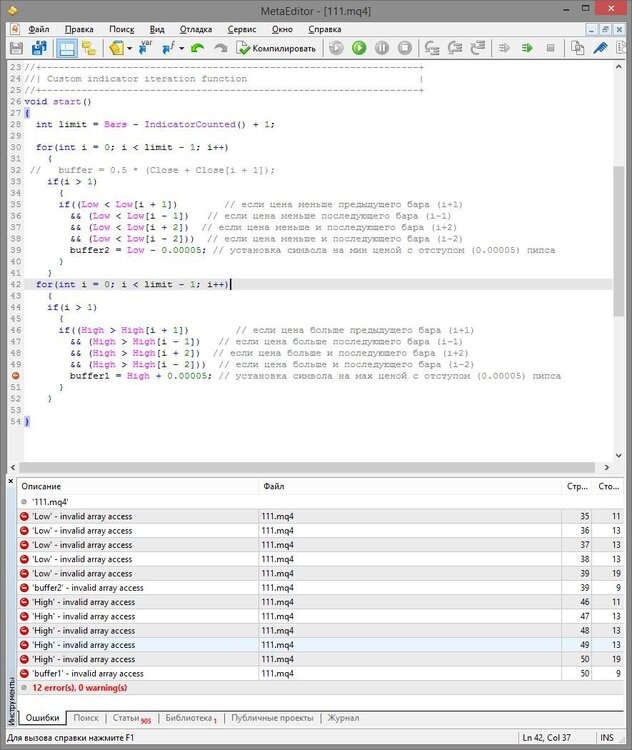Switch to the Журнал tab
632x750 pixels.
(343, 718)
